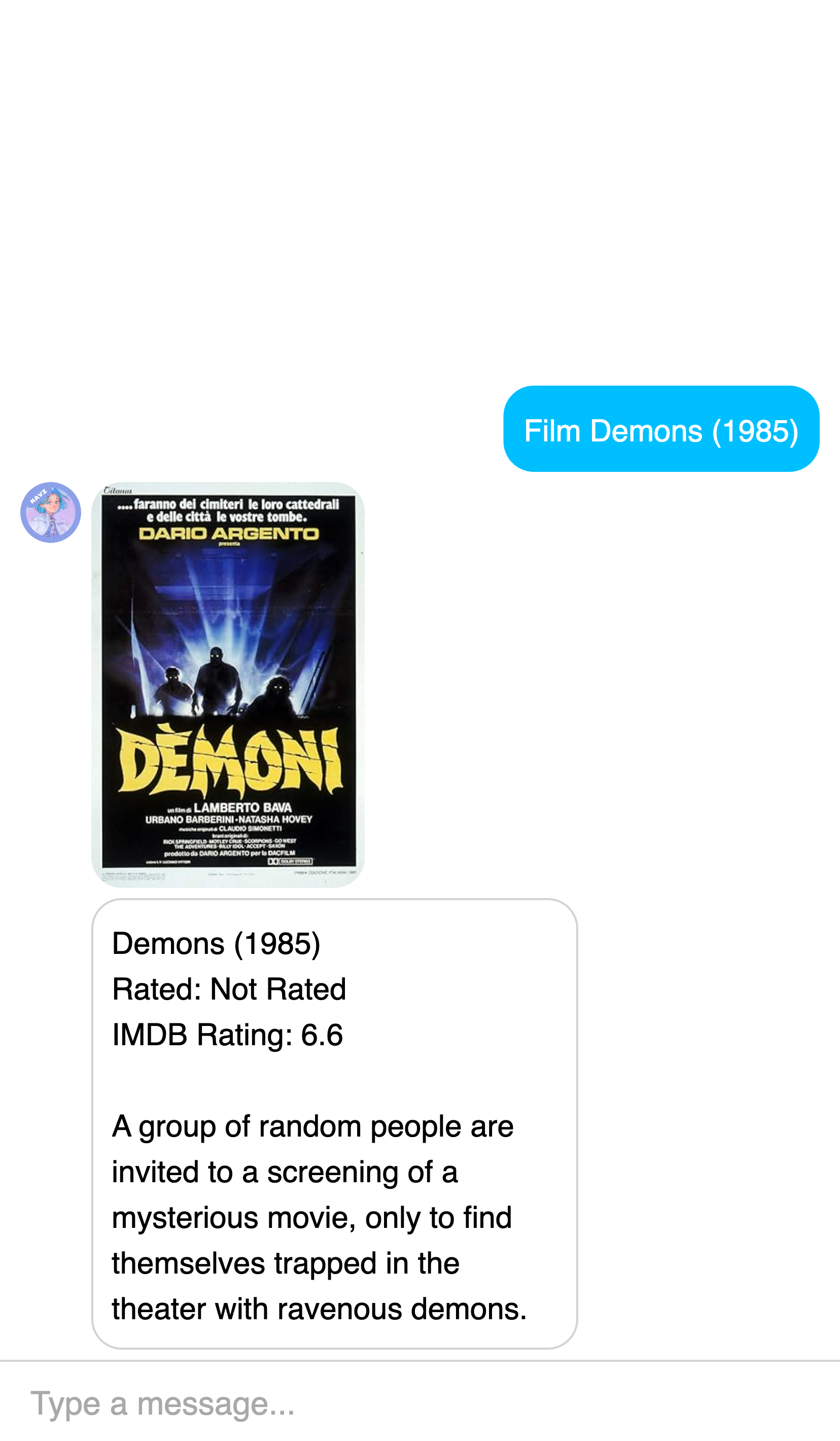The height and width of the screenshot is (1441, 840).
Task: Select the 'Film Demons (1985)' sent message bubble
Action: pos(661,429)
